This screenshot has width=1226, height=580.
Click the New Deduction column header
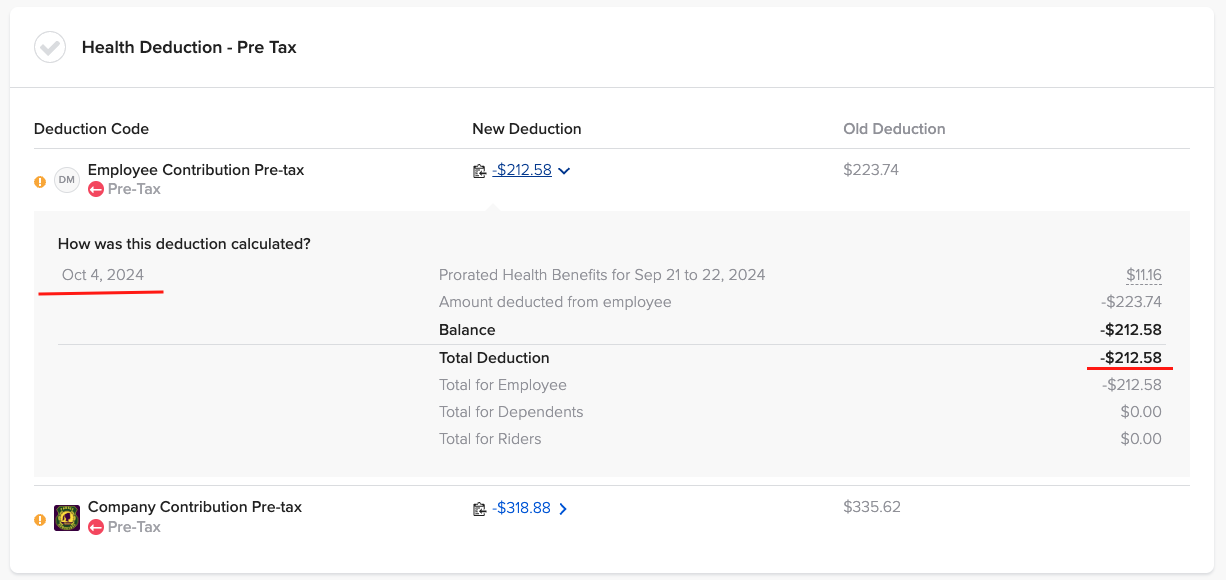(x=527, y=129)
